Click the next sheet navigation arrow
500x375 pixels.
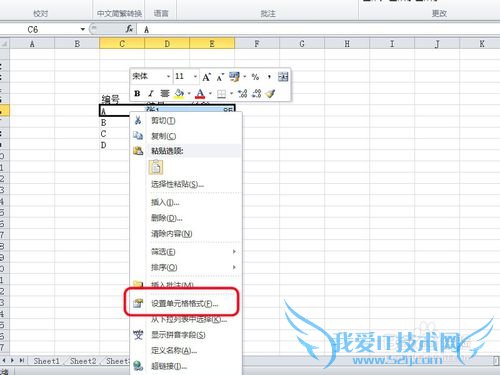coord(12,360)
